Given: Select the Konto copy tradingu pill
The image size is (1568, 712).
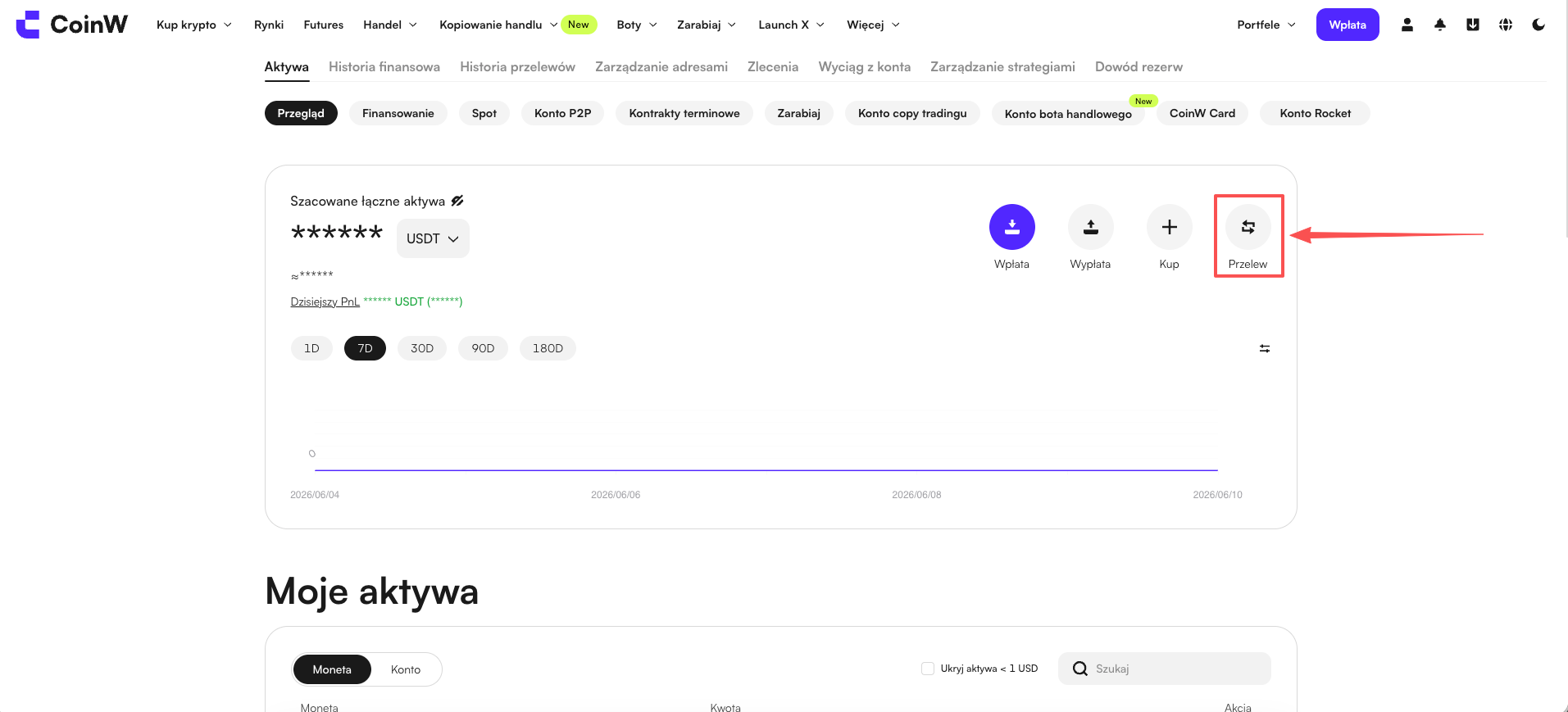Looking at the screenshot, I should pos(912,113).
